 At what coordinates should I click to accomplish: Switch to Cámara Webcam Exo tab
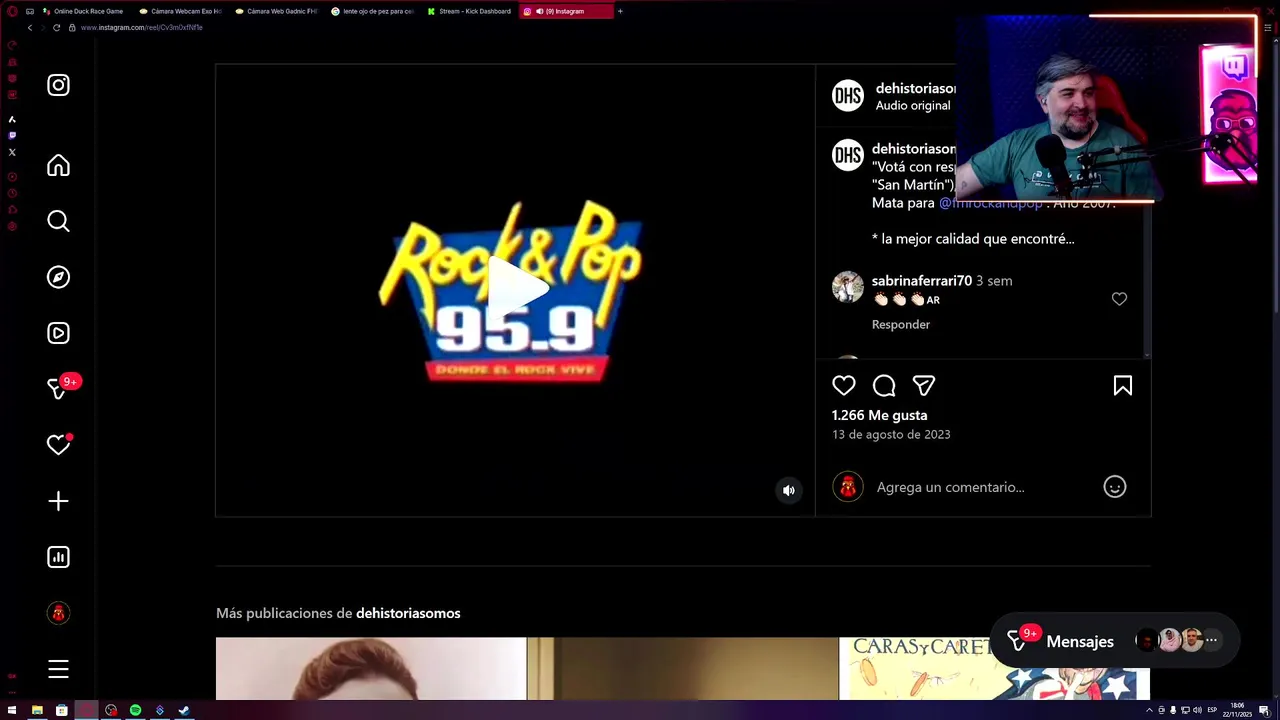(x=182, y=11)
